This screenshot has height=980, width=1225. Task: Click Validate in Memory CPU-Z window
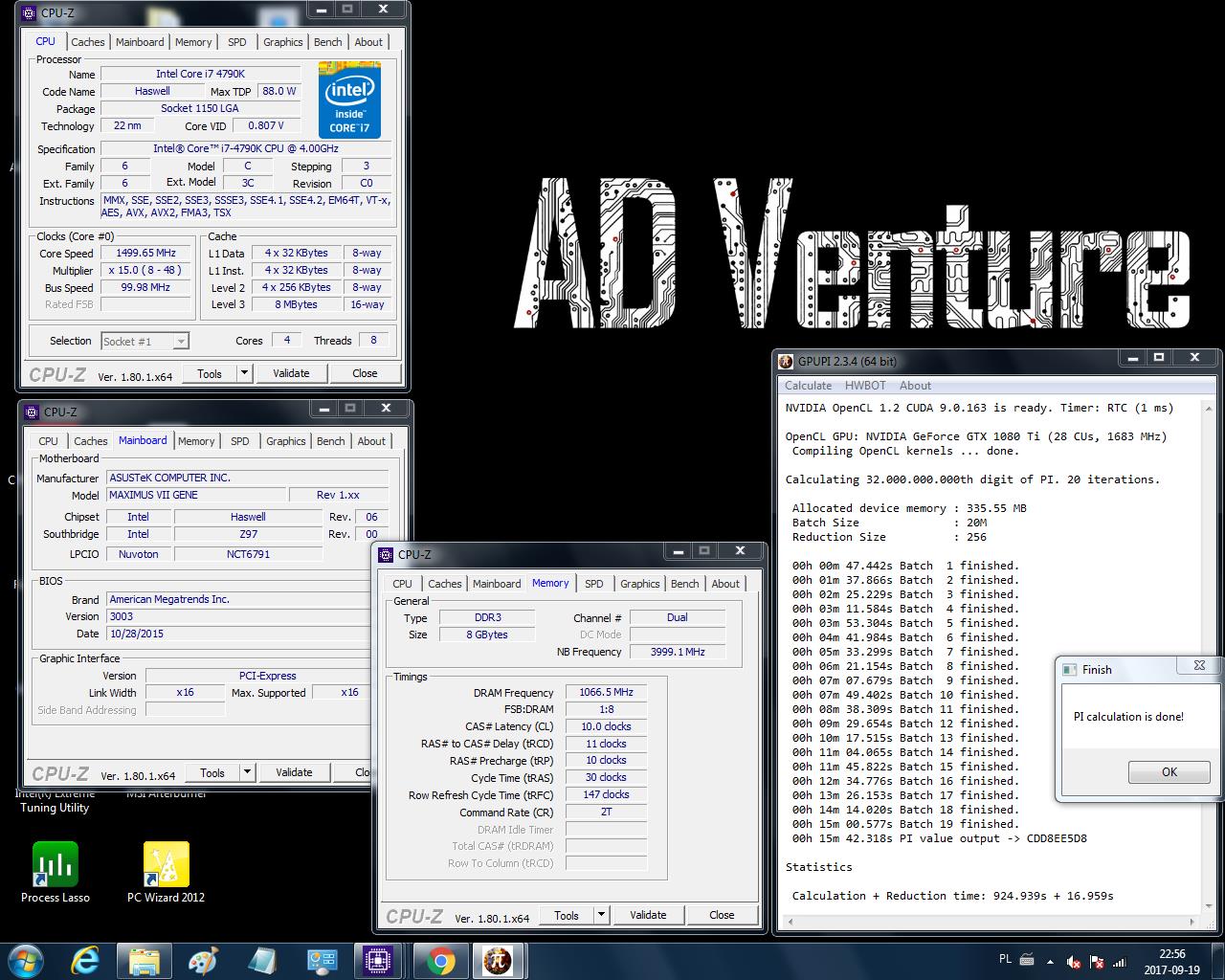pos(648,915)
